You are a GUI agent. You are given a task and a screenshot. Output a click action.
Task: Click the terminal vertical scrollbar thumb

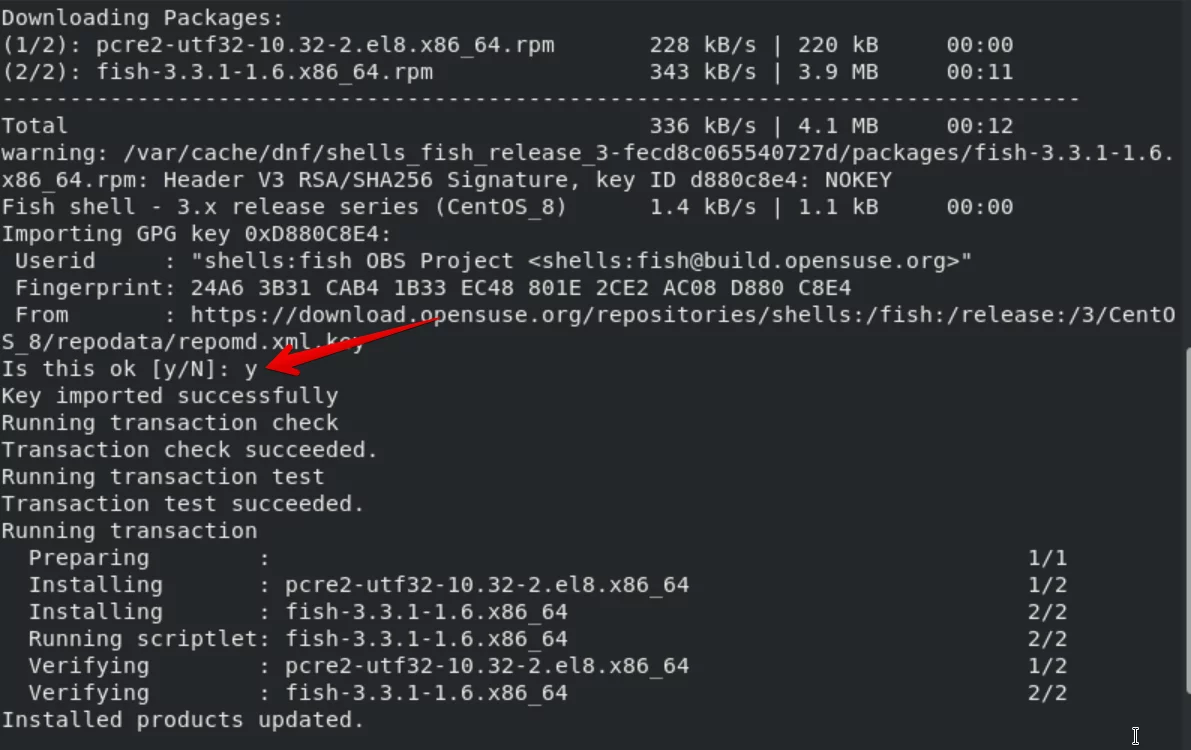point(1187,521)
